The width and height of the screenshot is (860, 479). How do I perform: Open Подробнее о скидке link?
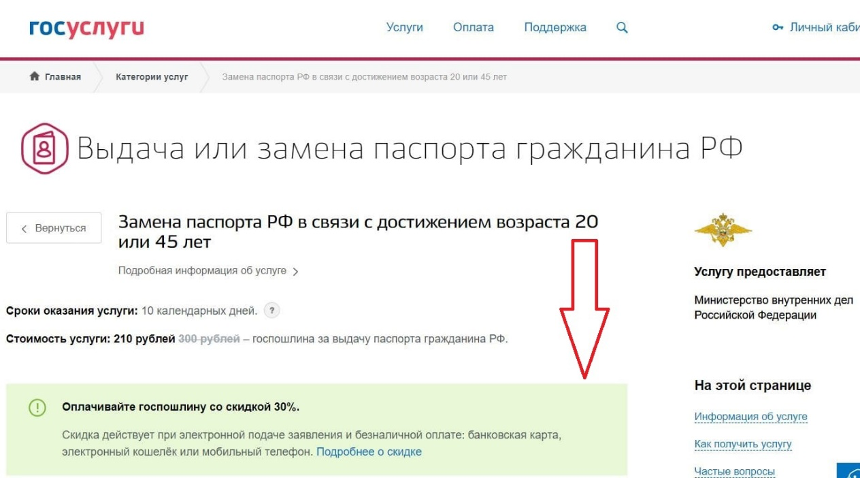pos(369,452)
